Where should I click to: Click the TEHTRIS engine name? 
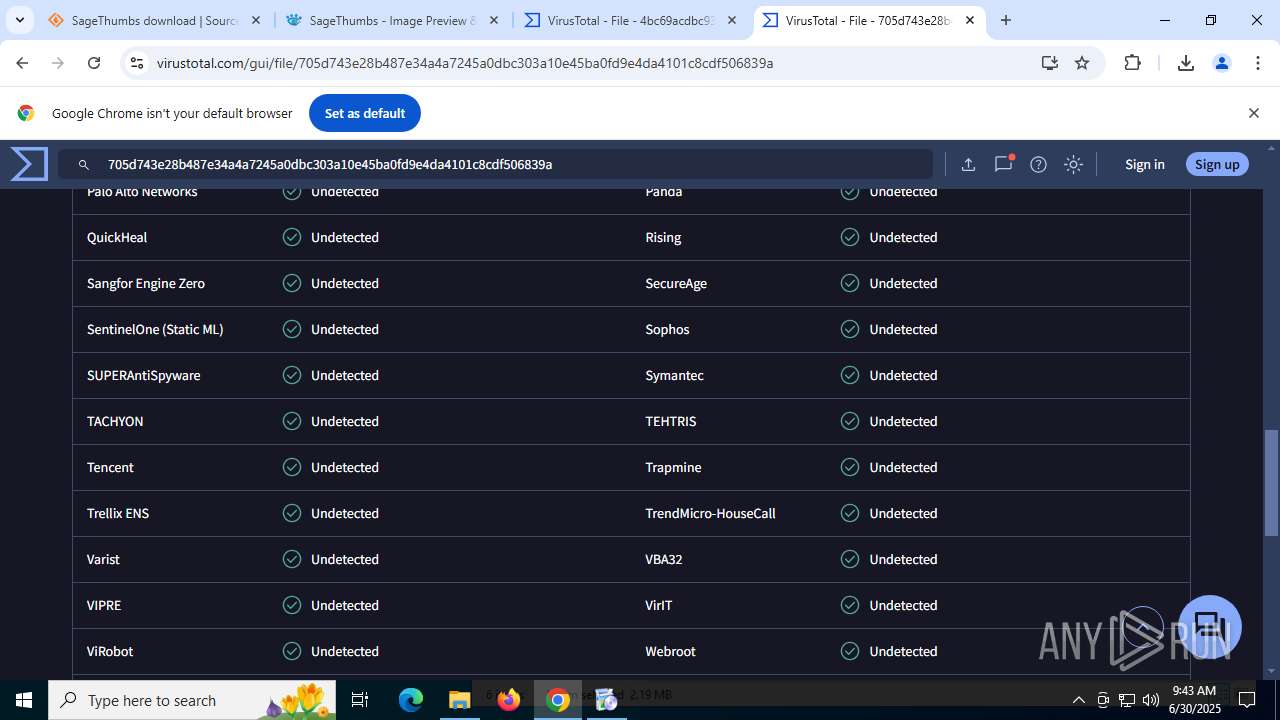[671, 421]
